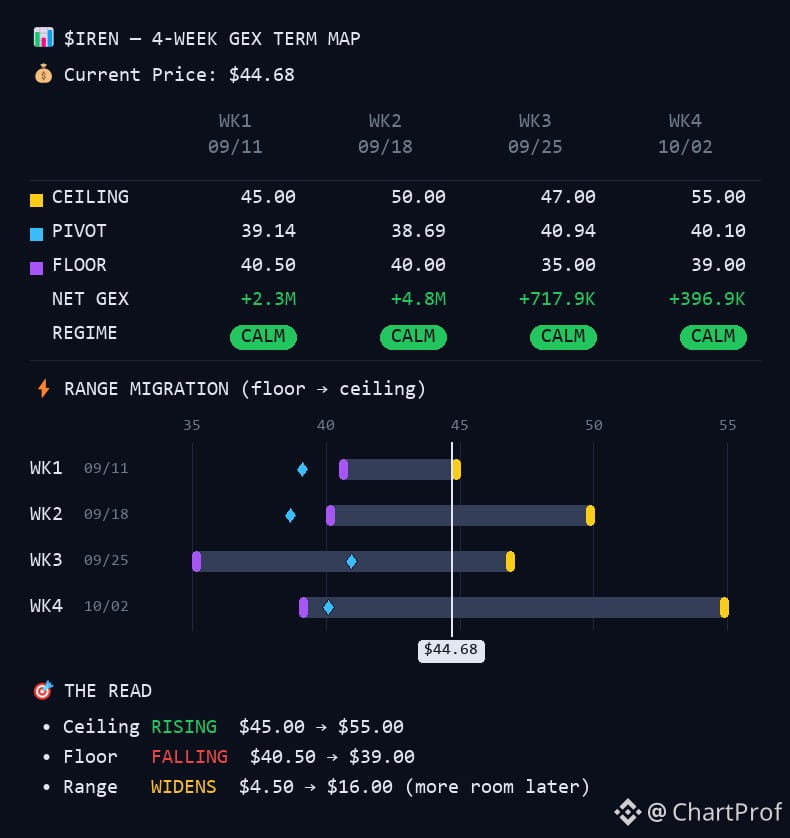Click the bar chart icon beside $IREN
The image size is (790, 838).
43,37
